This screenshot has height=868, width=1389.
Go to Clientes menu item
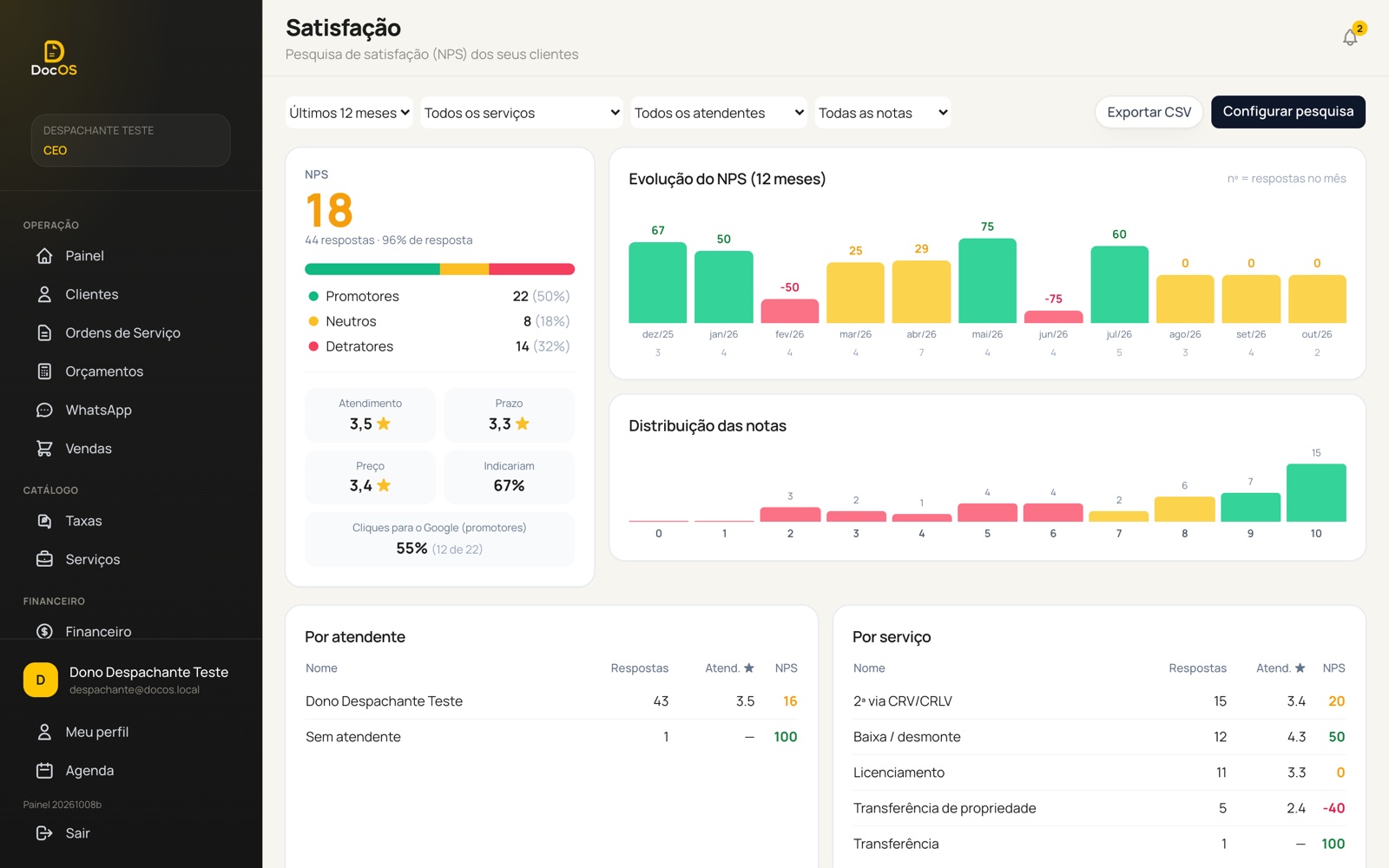[x=131, y=294]
